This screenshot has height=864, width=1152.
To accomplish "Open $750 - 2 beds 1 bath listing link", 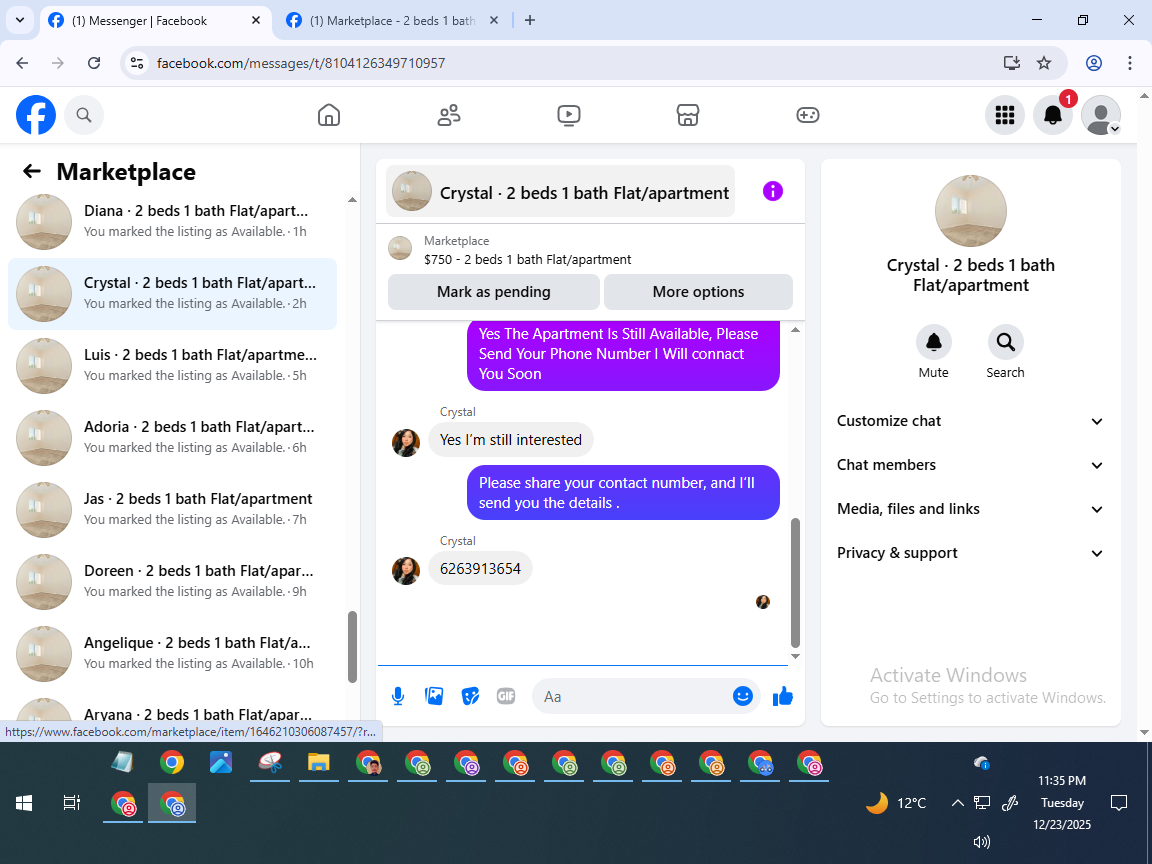I will click(x=527, y=259).
